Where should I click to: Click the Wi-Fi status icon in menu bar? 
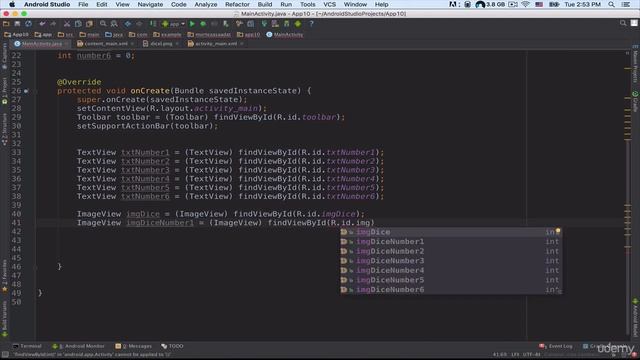tap(526, 4)
